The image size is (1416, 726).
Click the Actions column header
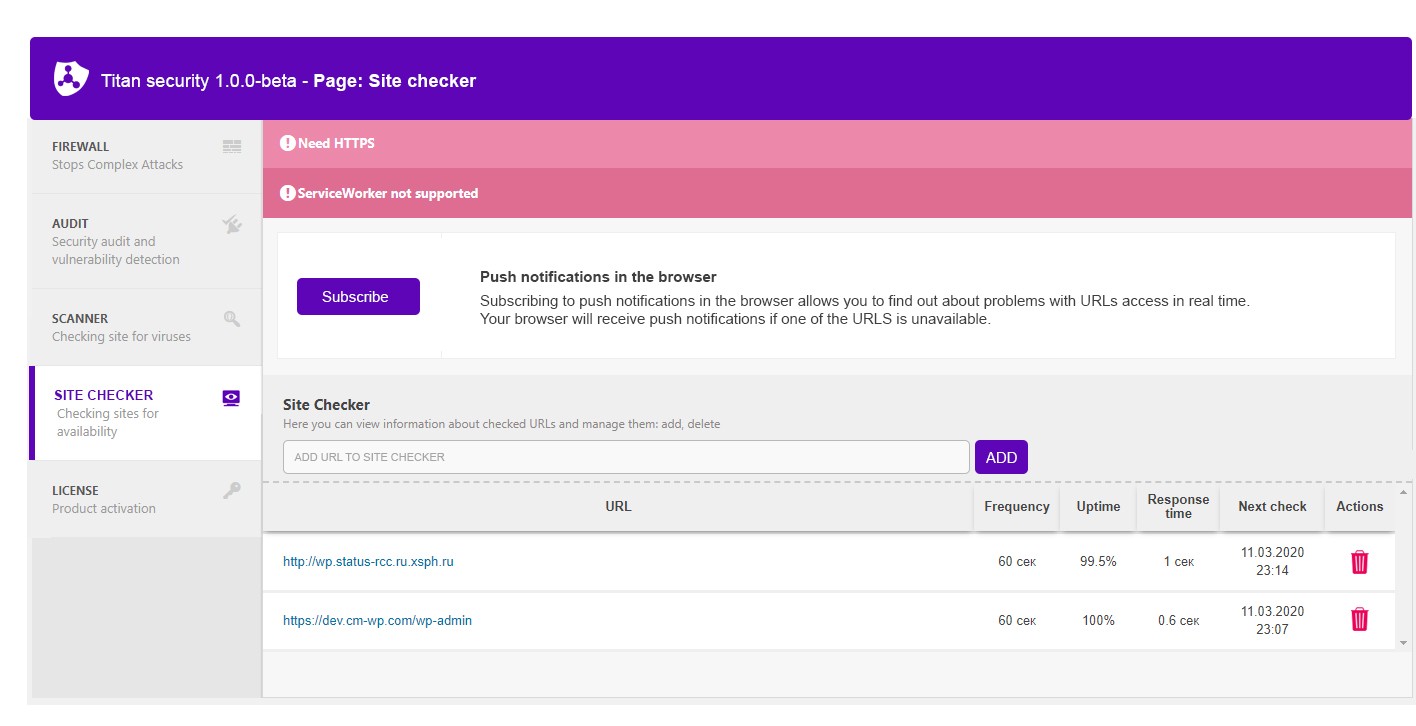(1360, 506)
